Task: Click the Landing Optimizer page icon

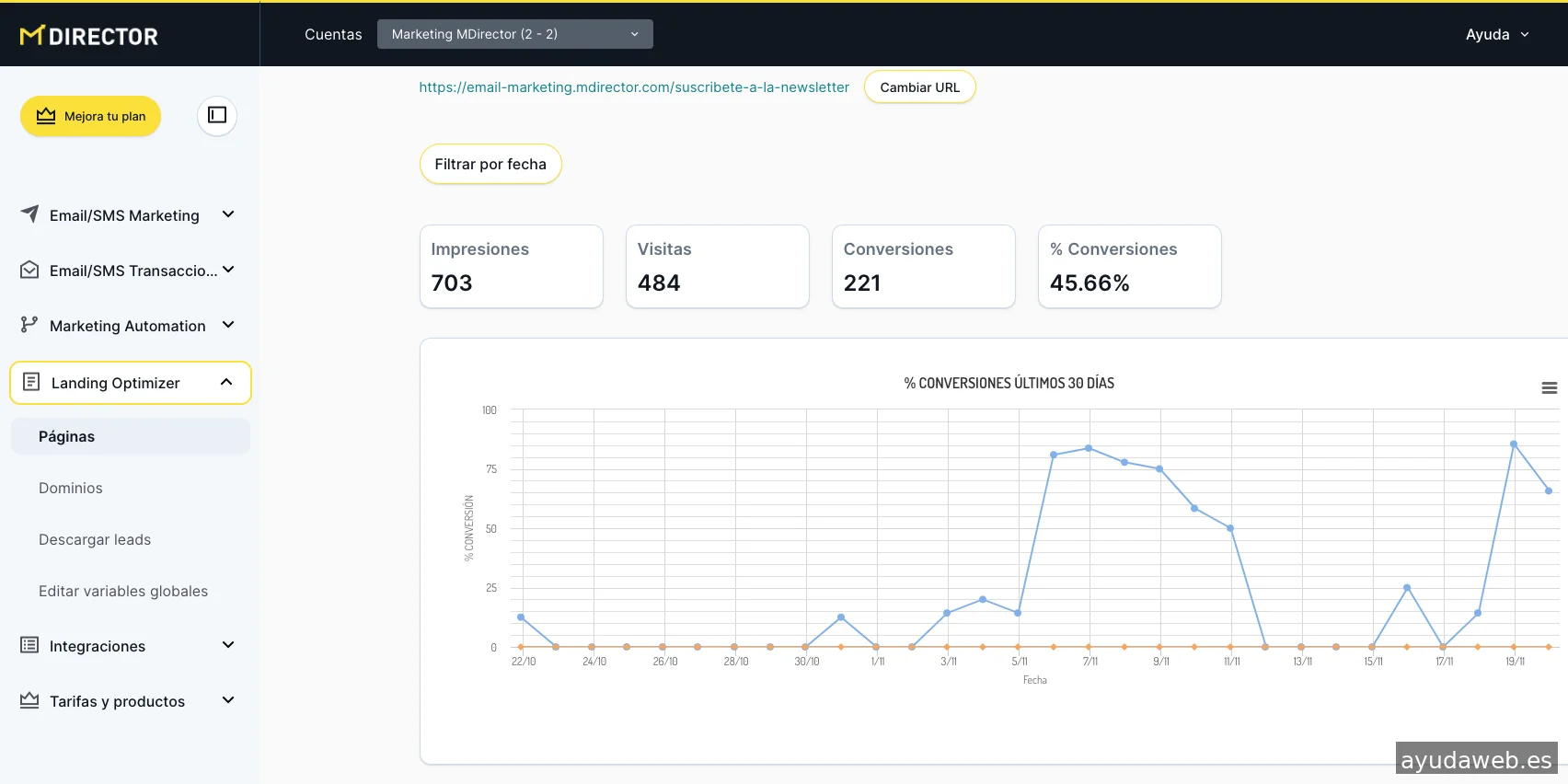Action: [31, 382]
